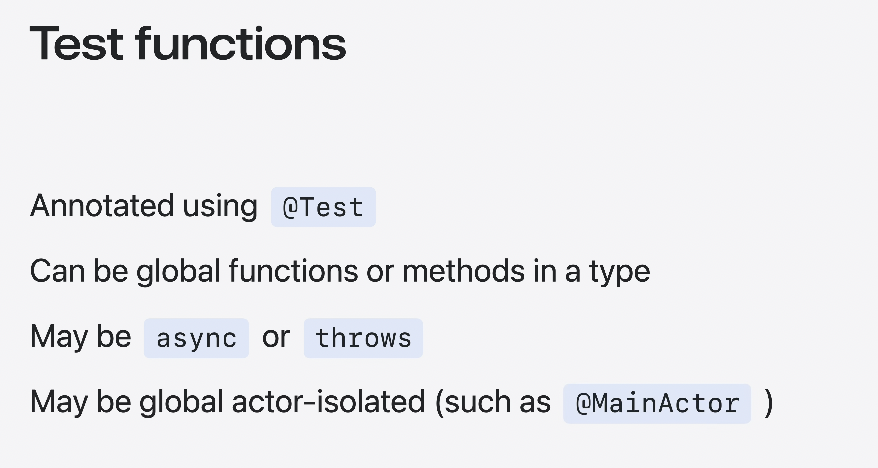Click the word "or" between async and throws

[x=276, y=337]
